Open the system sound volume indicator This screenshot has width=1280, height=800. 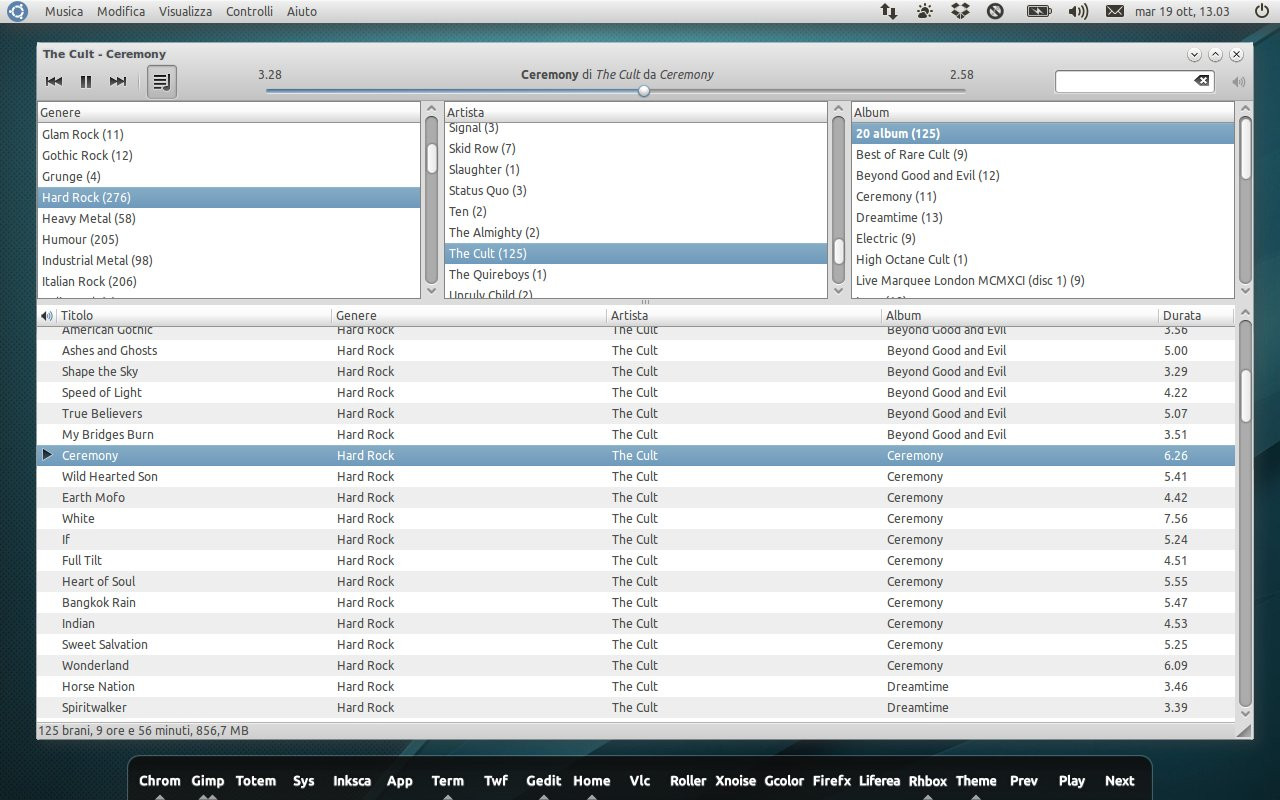tap(1078, 11)
